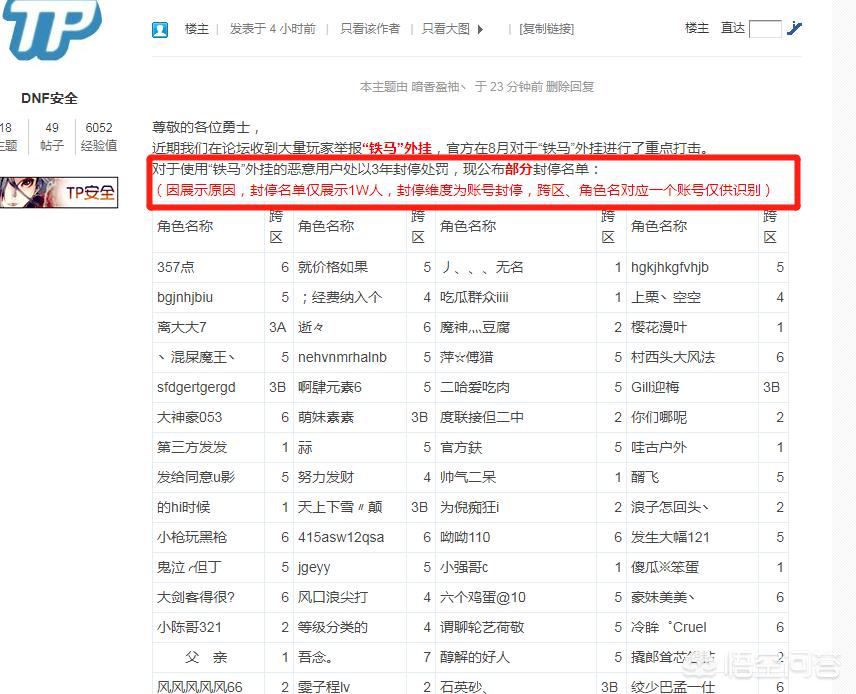Click cell jgeyy
The image size is (856, 694).
[314, 567]
